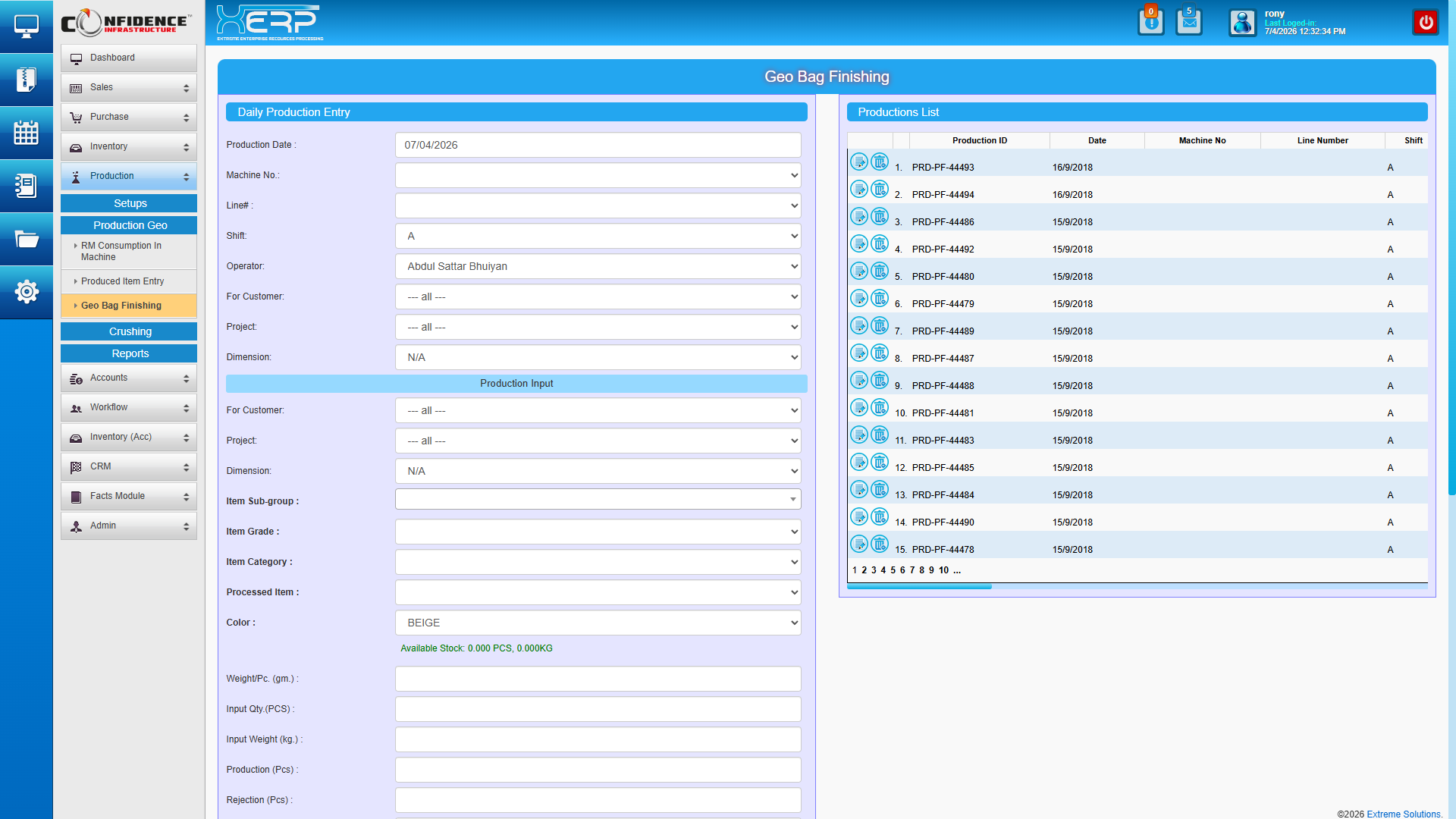1456x819 pixels.
Task: Expand the Sales menu section
Action: (x=128, y=87)
